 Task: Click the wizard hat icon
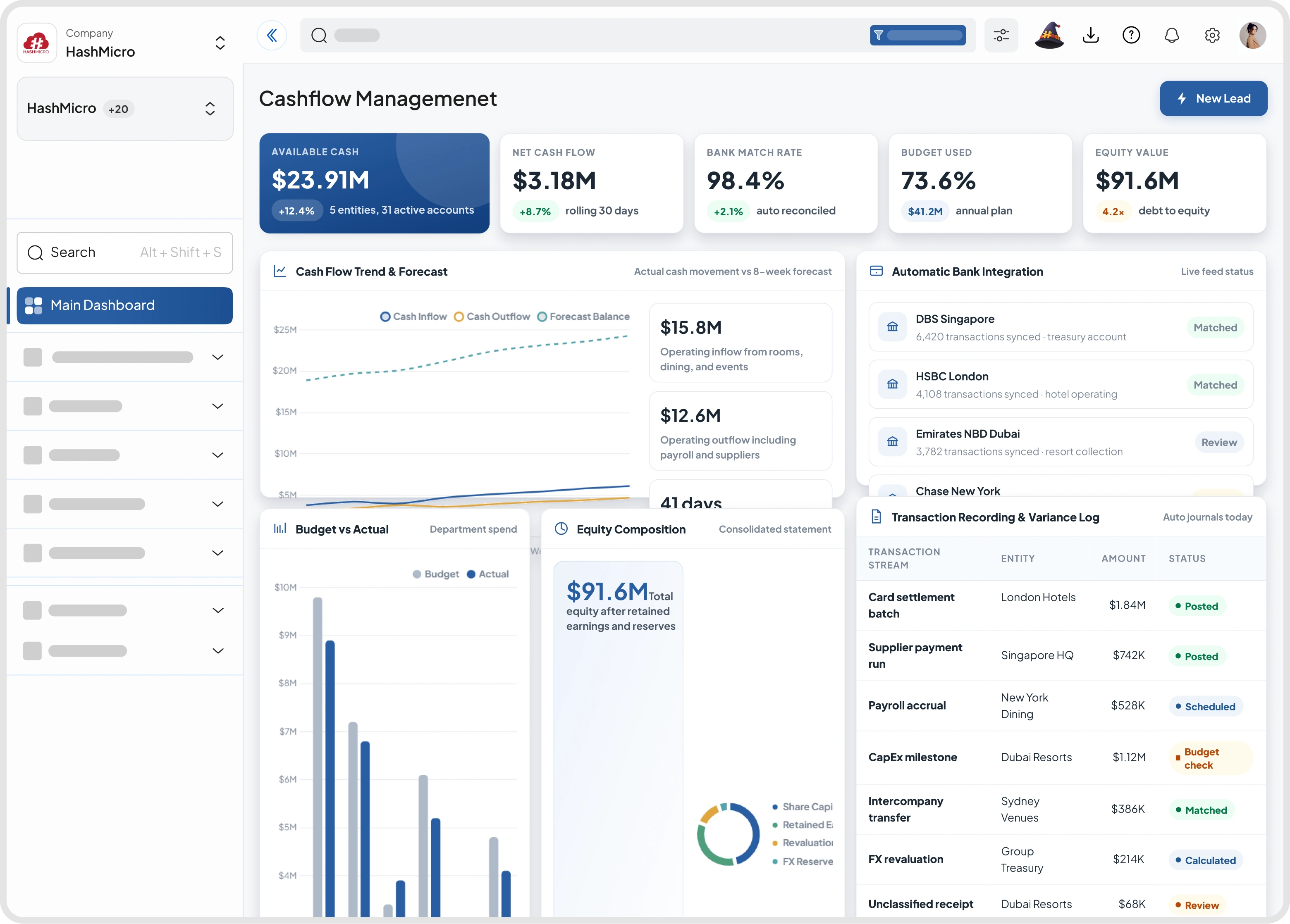[1049, 35]
